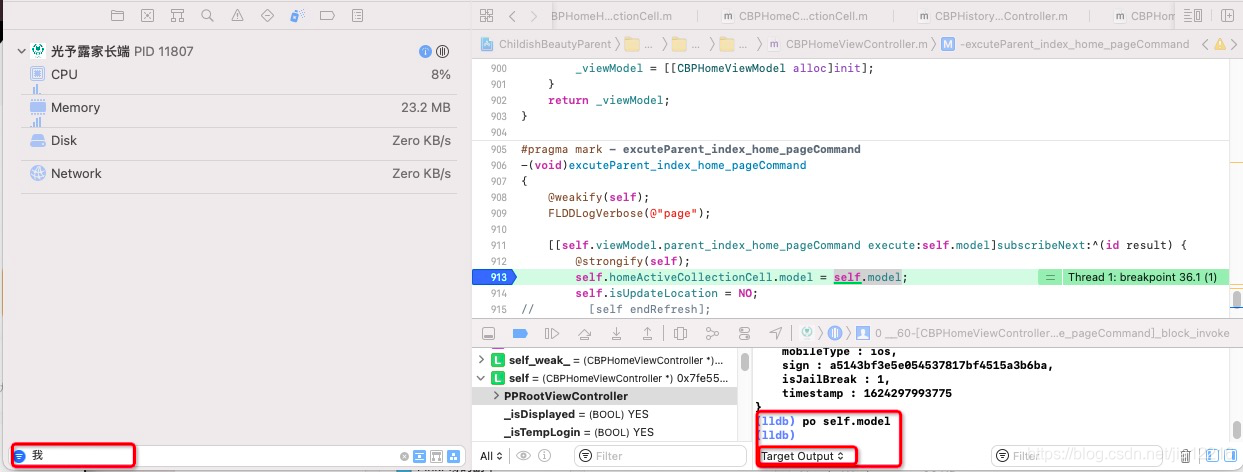Toggle first navigator filter option button

[420, 456]
